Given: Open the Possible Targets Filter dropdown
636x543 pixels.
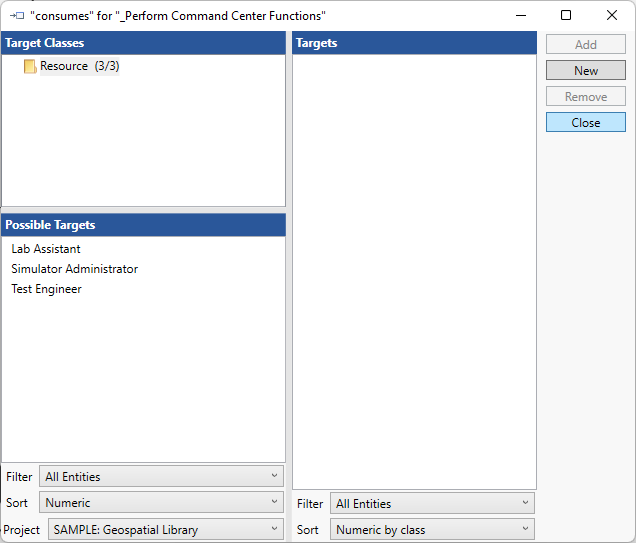Looking at the screenshot, I should point(161,477).
